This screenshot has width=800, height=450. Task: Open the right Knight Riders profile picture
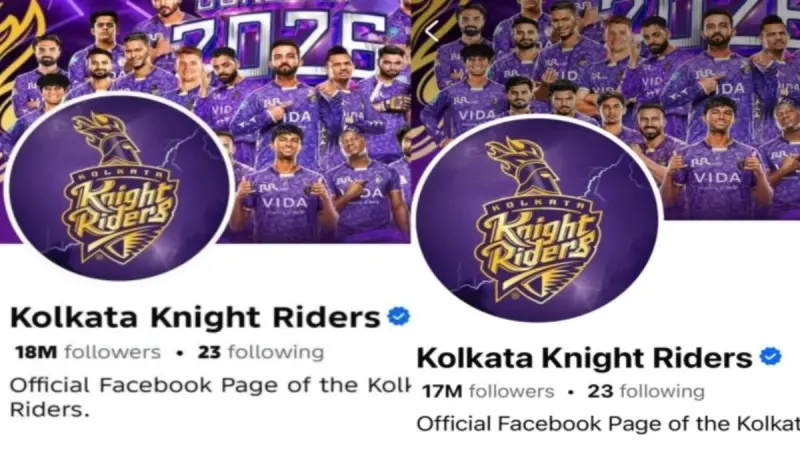tap(536, 219)
